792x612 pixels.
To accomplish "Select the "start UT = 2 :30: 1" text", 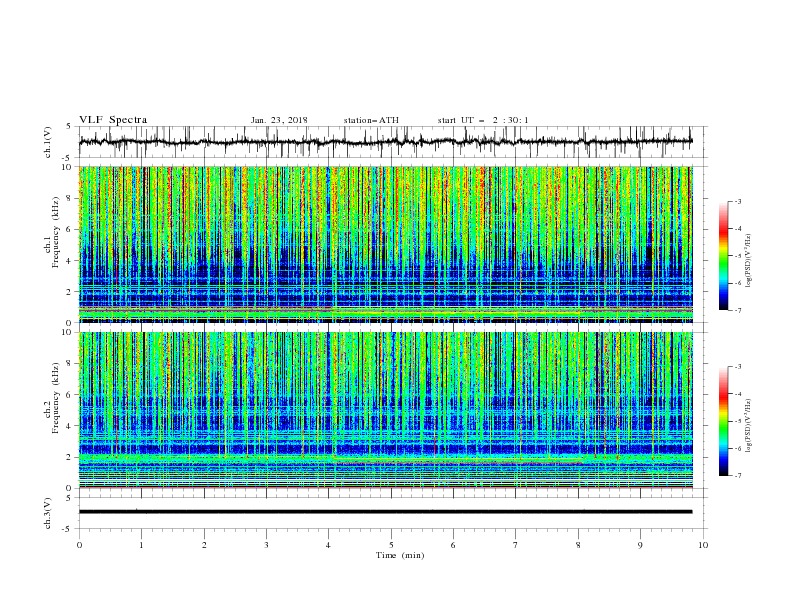I will tap(483, 120).
